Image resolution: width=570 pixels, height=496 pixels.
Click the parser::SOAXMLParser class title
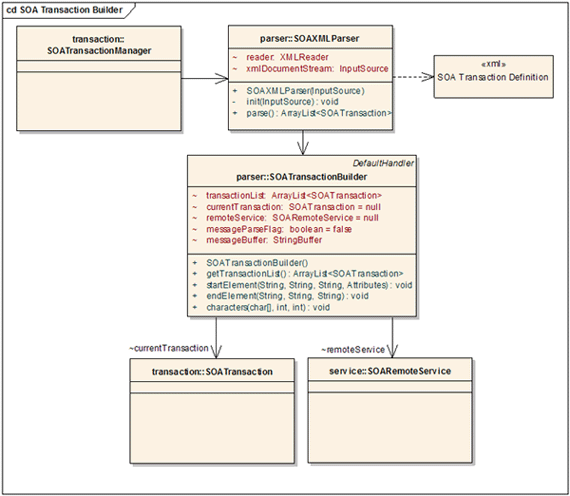point(309,38)
